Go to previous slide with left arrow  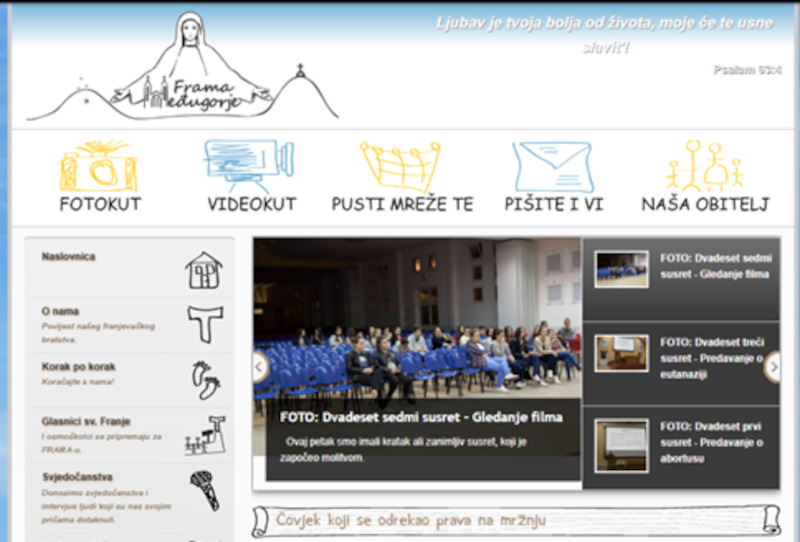(261, 367)
